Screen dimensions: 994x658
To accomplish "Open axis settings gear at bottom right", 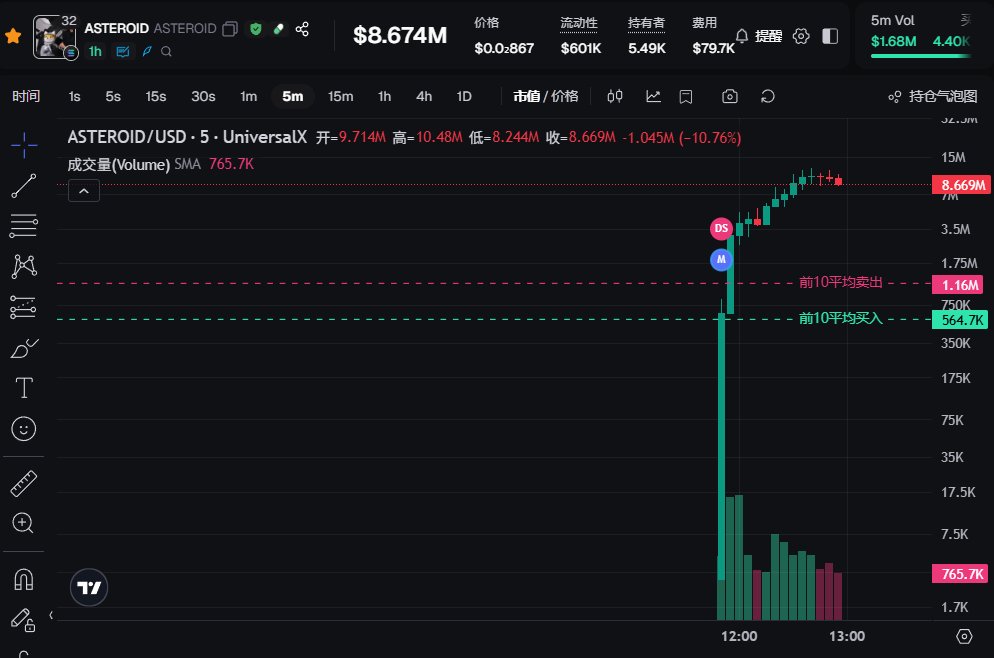I will [964, 636].
